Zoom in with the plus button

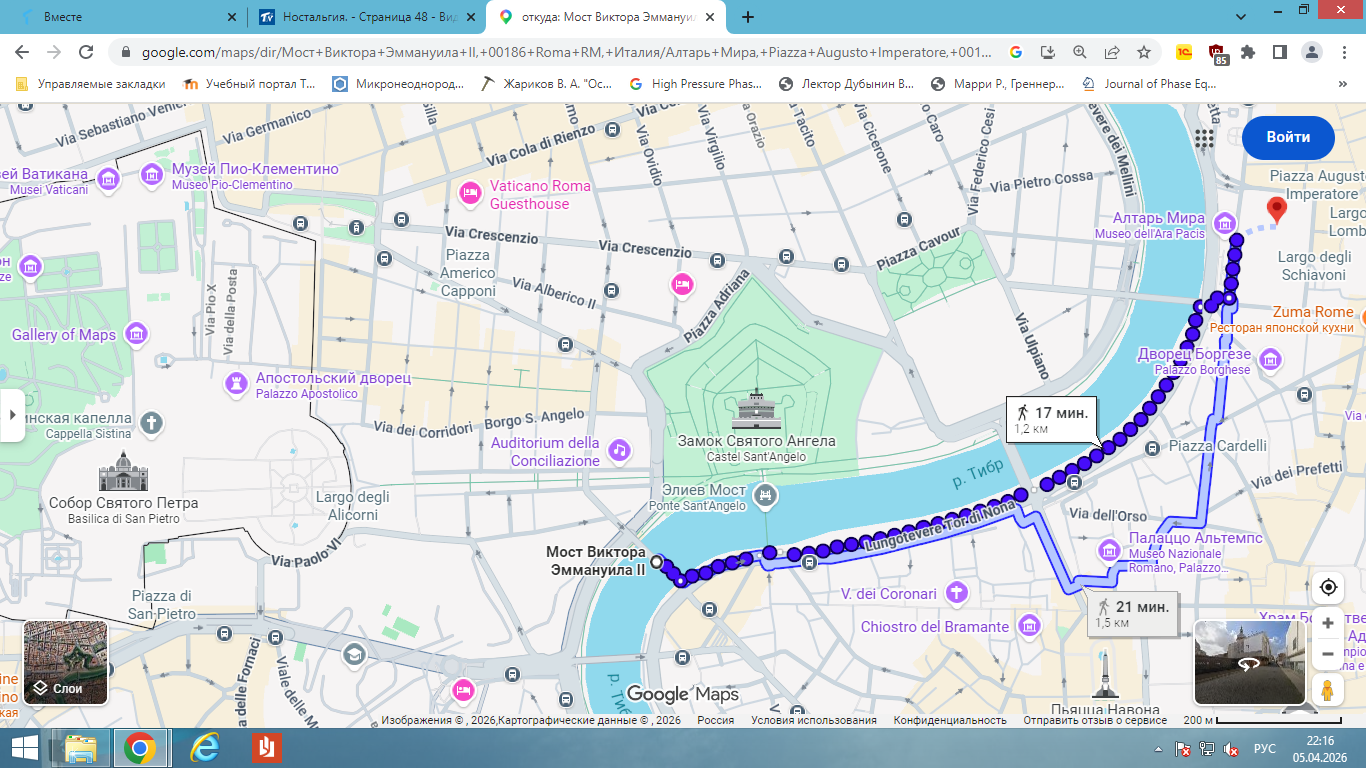tap(1327, 623)
